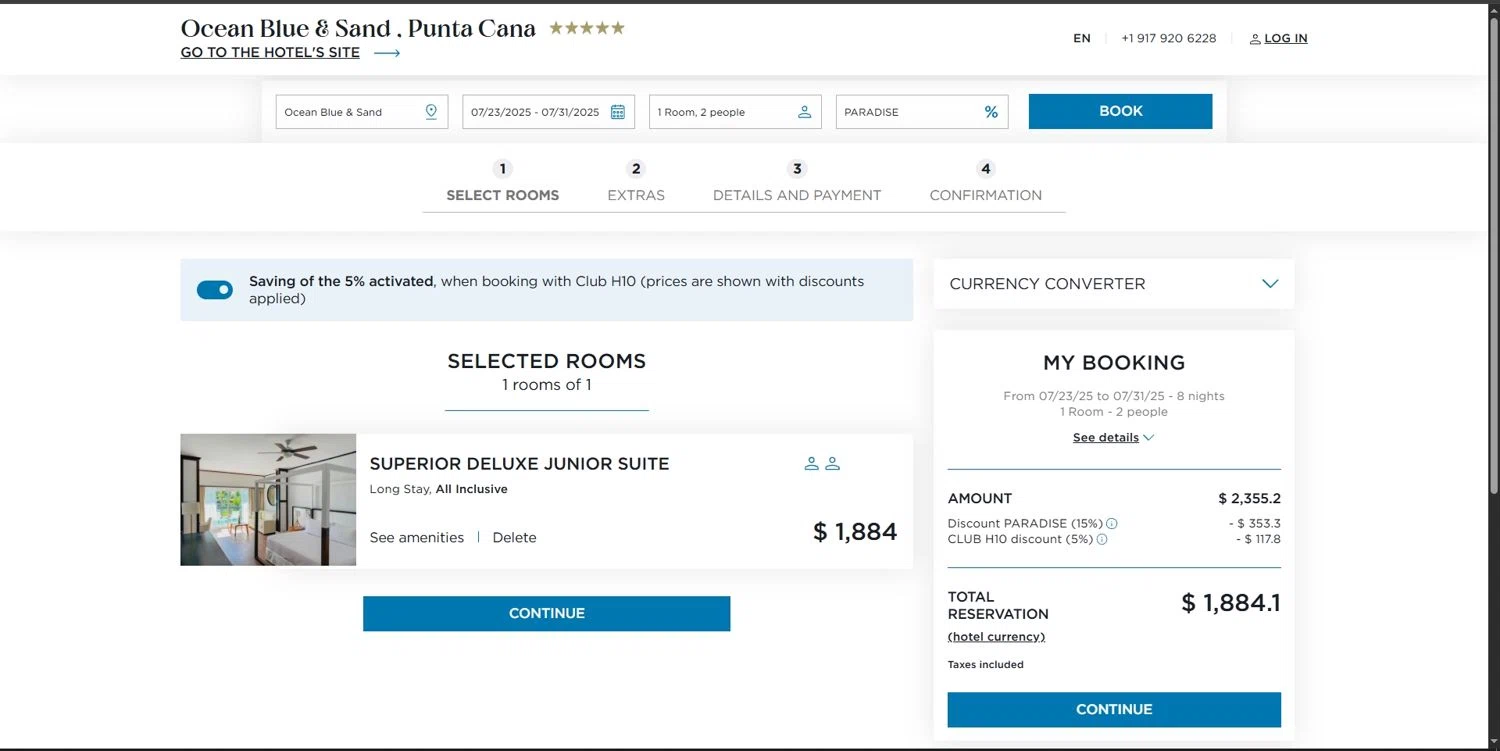Click the blue BOOK button
The image size is (1500, 751).
coord(1120,111)
